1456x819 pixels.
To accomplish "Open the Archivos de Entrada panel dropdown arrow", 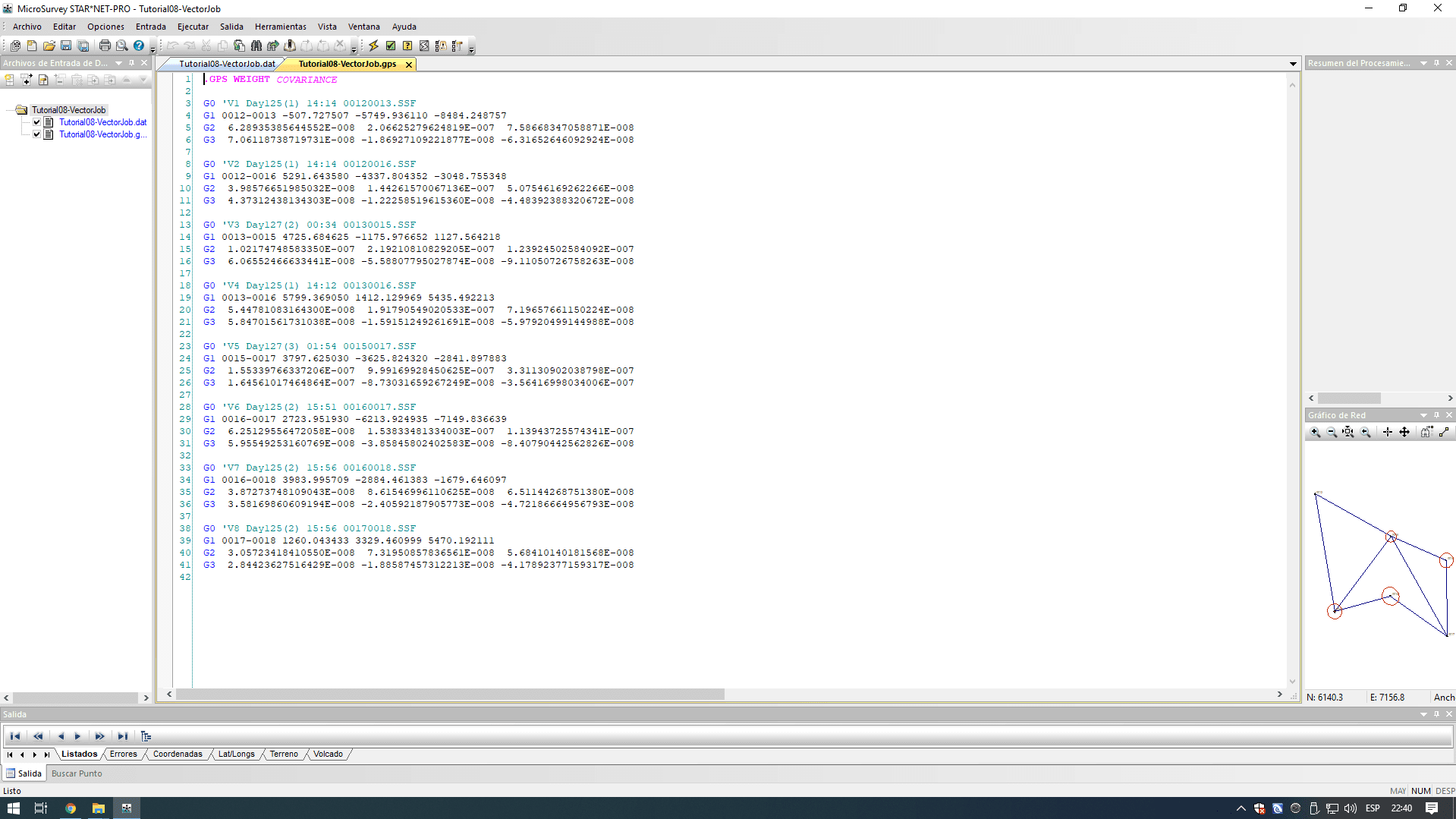I will pos(118,63).
